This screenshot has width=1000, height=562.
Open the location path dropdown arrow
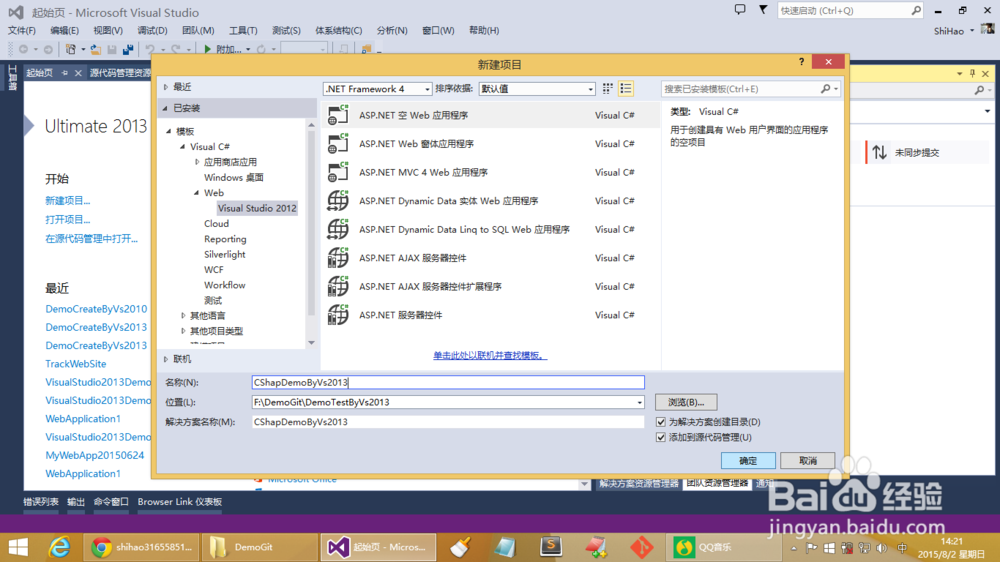639,403
